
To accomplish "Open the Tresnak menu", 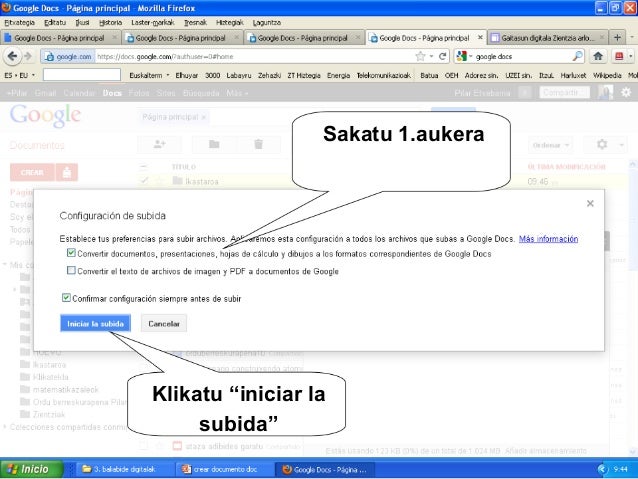I will point(195,22).
